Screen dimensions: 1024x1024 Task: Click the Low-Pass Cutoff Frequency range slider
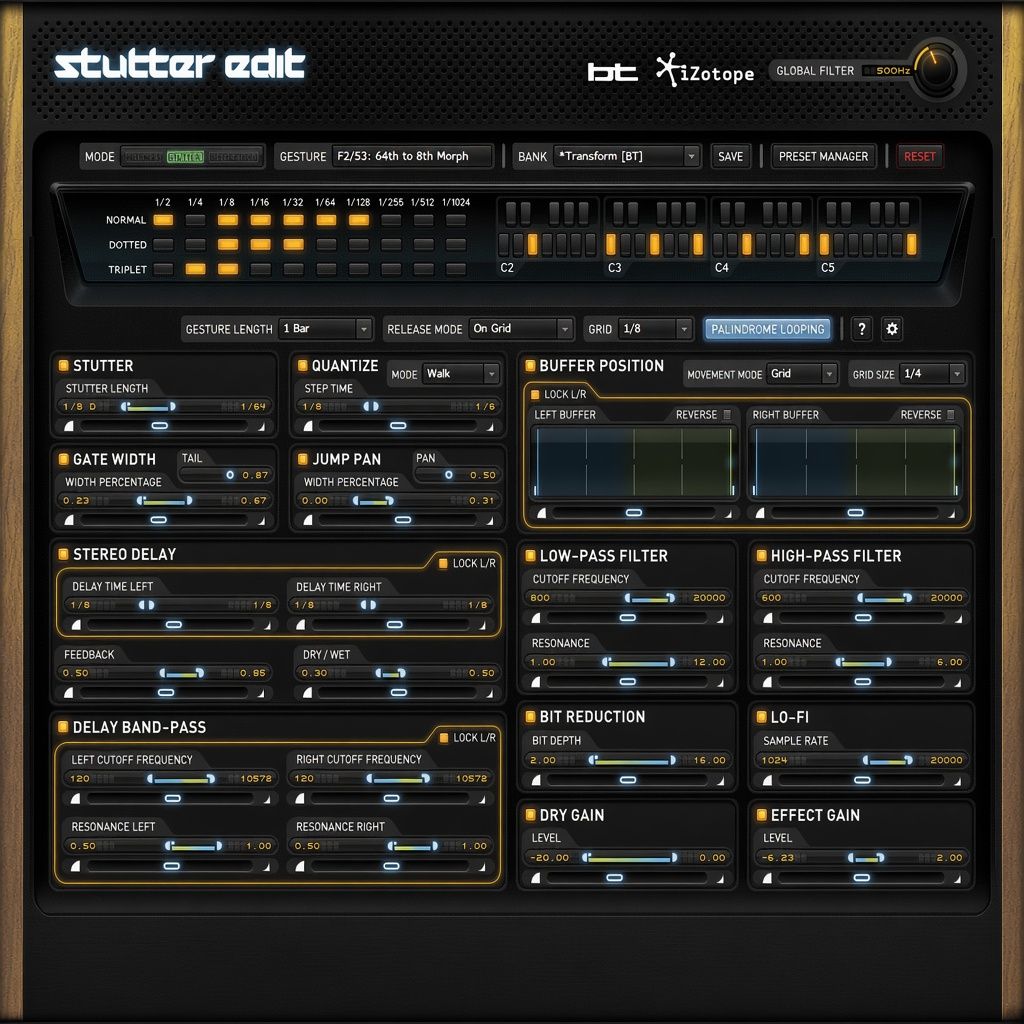650,598
